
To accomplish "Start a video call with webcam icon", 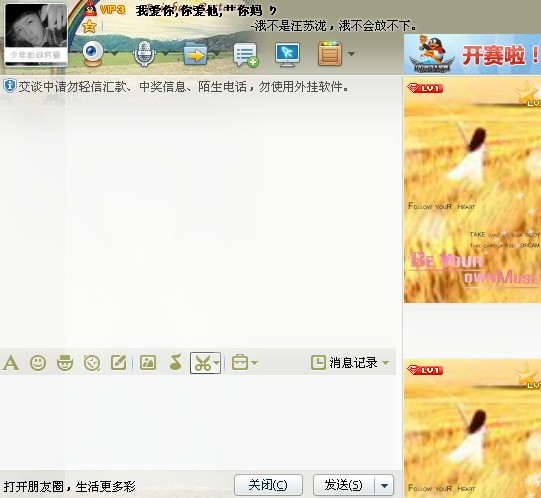I will click(x=93, y=53).
